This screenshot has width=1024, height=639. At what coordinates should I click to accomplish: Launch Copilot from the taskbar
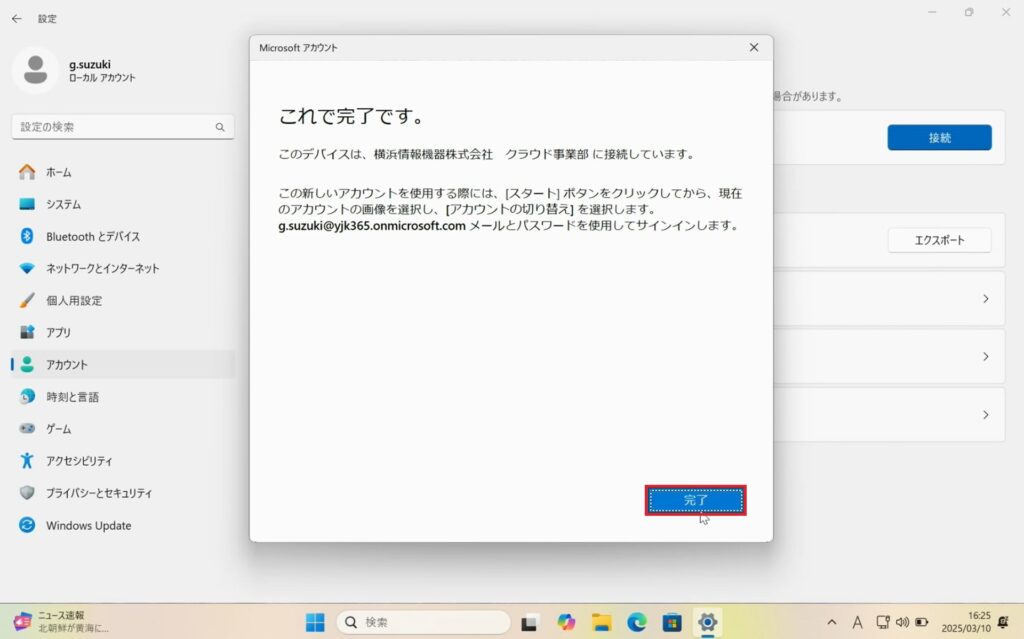point(566,623)
